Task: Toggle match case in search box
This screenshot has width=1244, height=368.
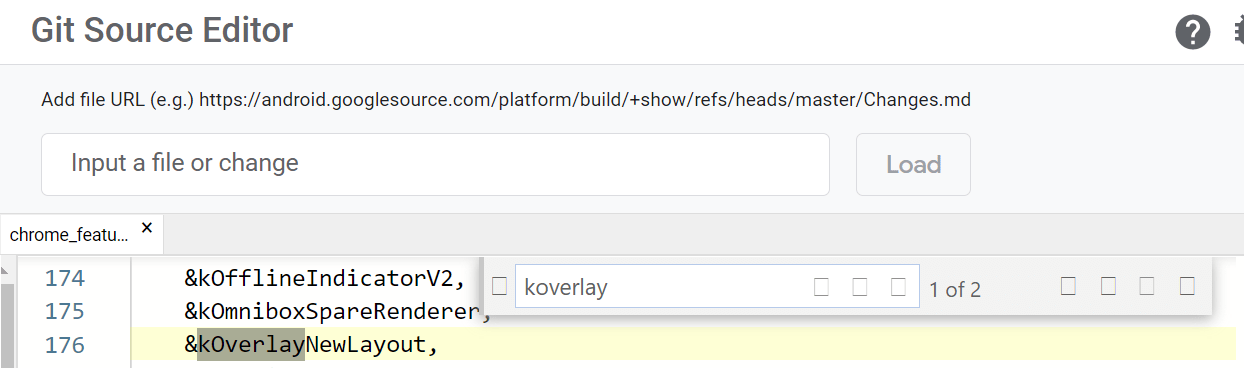Action: coord(822,288)
